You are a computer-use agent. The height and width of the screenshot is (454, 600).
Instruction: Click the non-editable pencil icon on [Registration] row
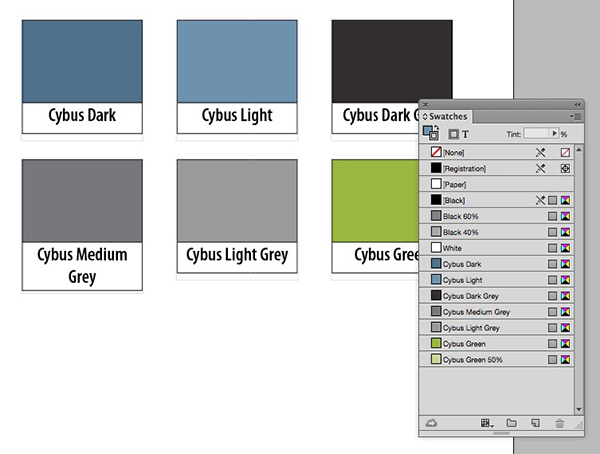[540, 168]
